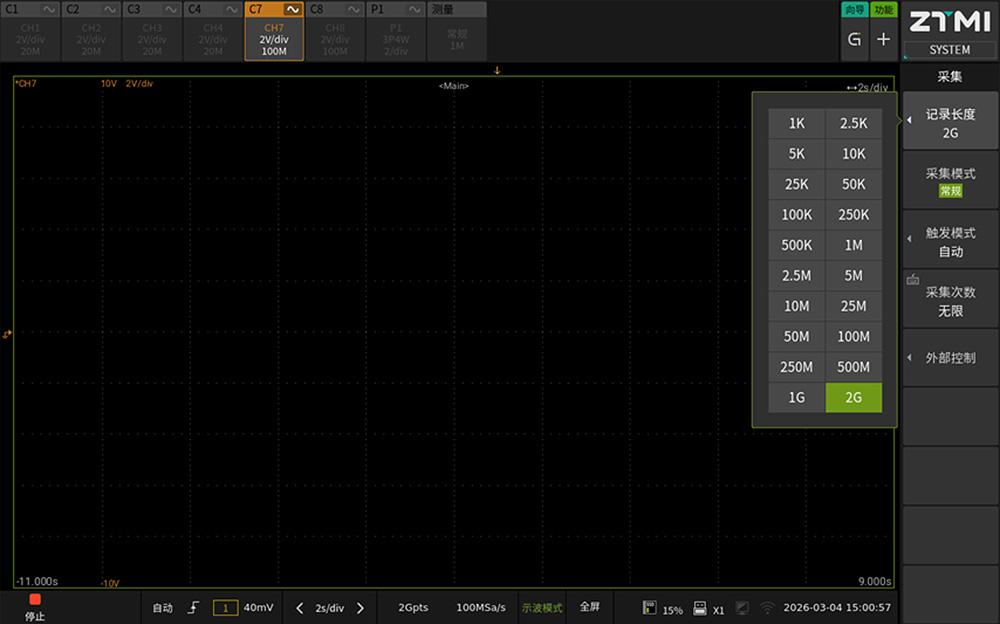Viewport: 1000px width, 624px height.
Task: Open the 外部控制 external control submenu
Action: click(x=949, y=358)
